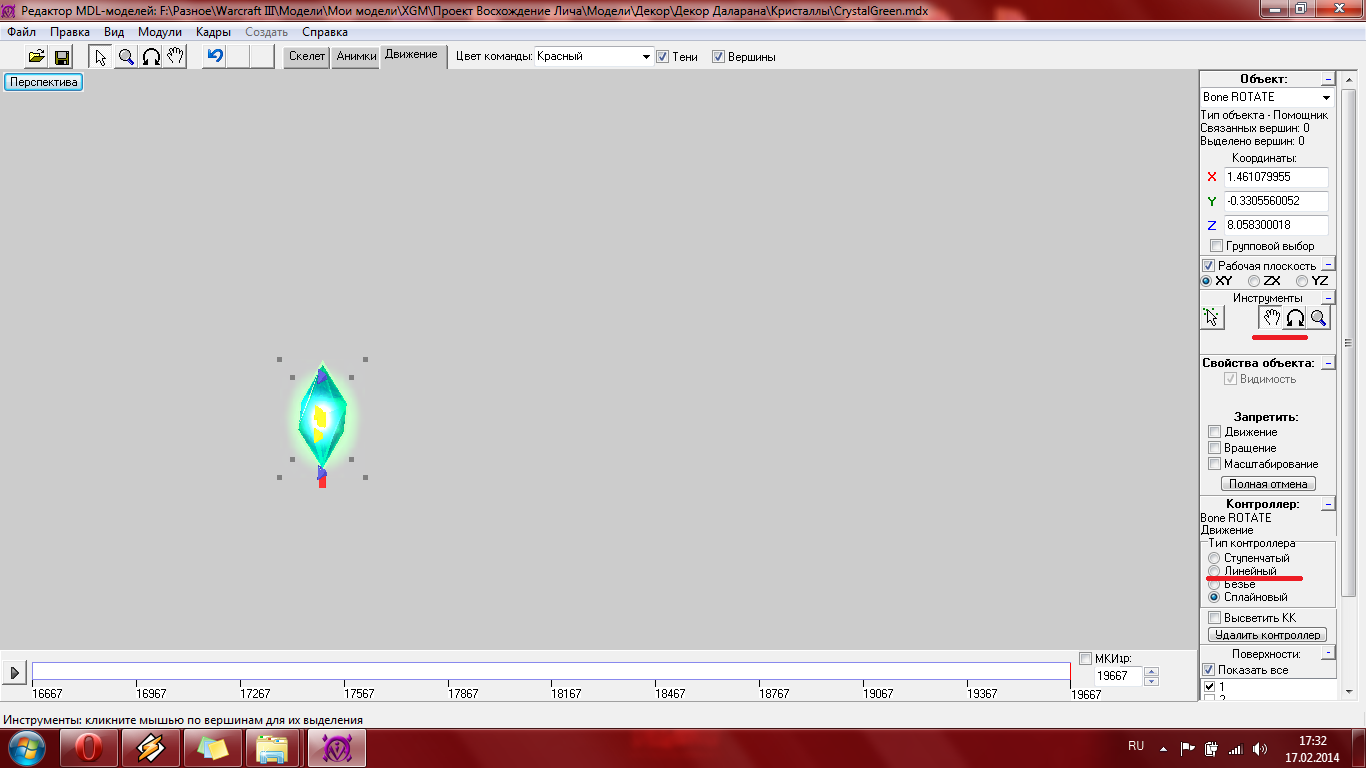This screenshot has height=768, width=1366.
Task: Check Вращение under Запретить
Action: tap(1215, 448)
